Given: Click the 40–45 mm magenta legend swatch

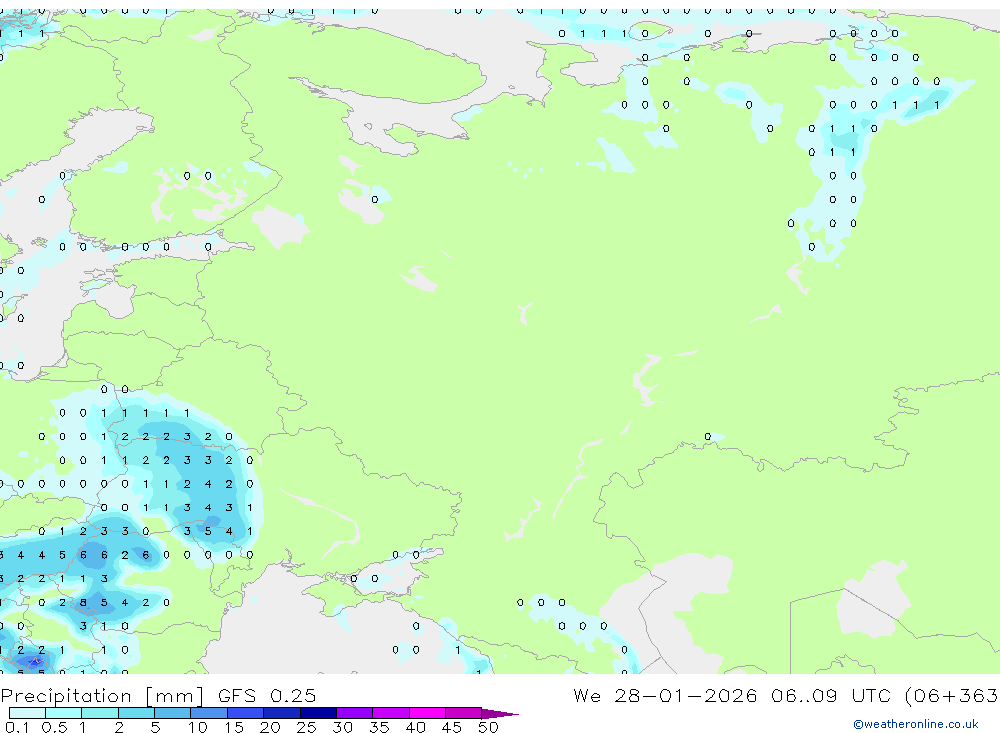Looking at the screenshot, I should (427, 713).
